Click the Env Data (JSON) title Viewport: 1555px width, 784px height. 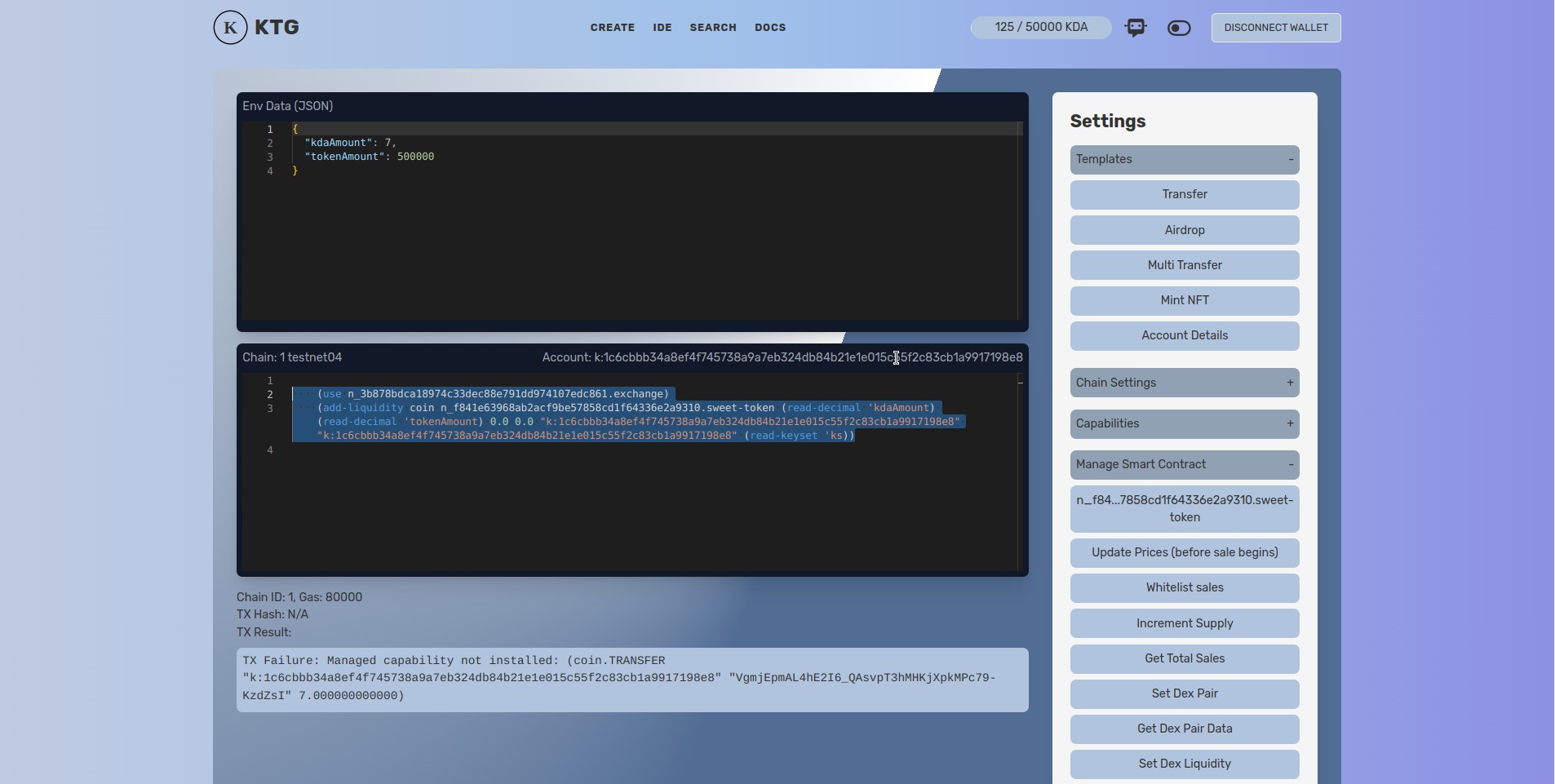(x=287, y=106)
